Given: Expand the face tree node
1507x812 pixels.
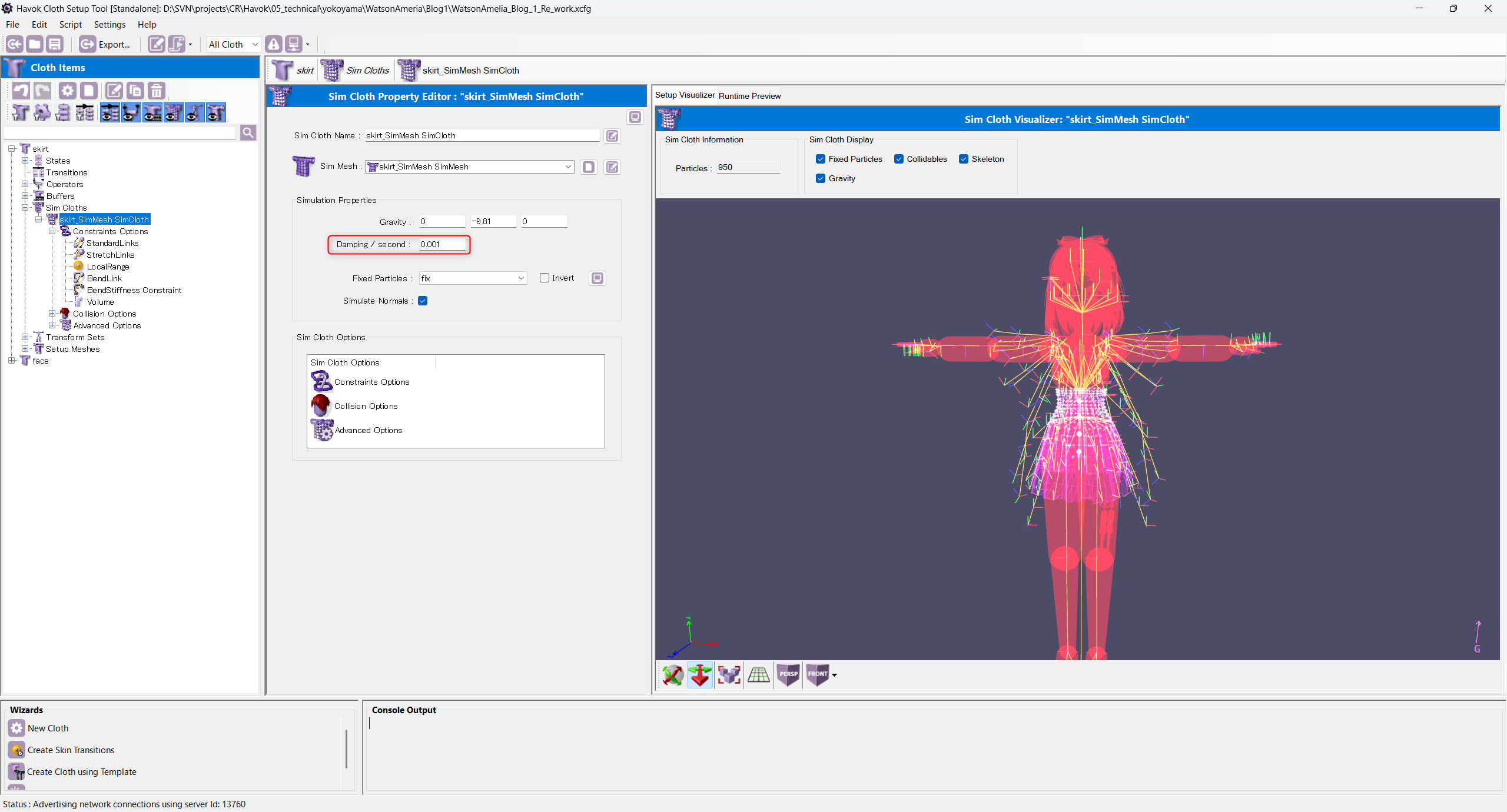Looking at the screenshot, I should click(x=11, y=361).
